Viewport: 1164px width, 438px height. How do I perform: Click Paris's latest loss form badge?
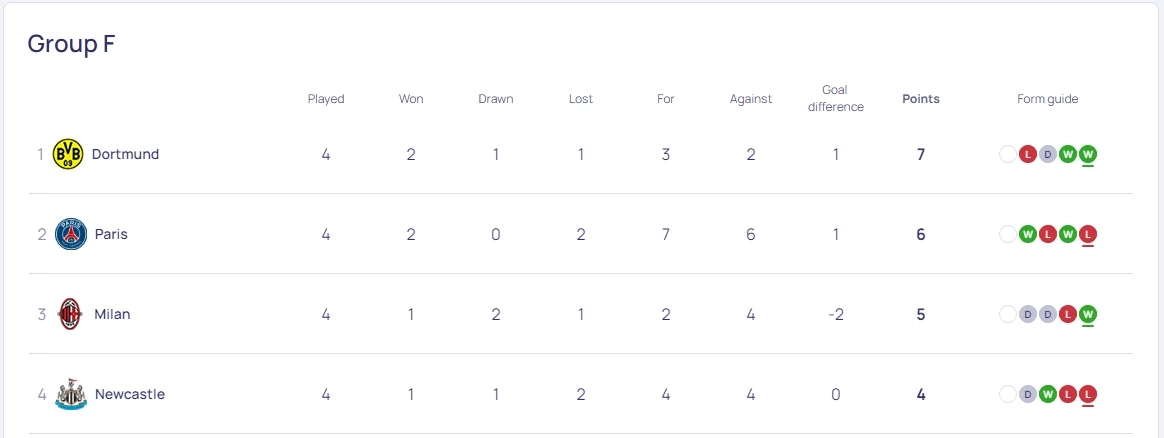[1088, 234]
